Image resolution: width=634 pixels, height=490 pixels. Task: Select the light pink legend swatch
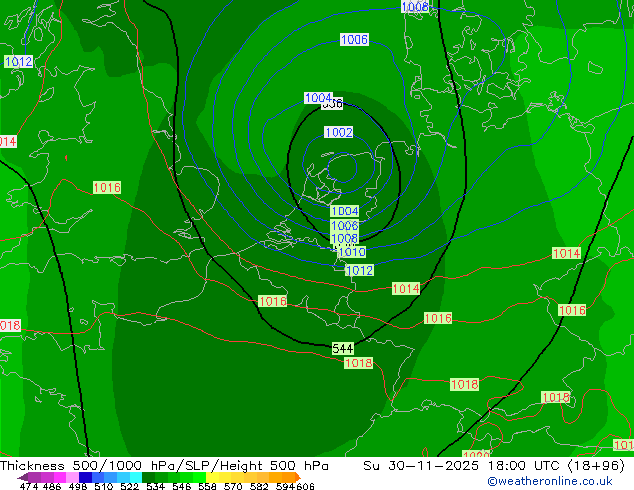[72, 477]
